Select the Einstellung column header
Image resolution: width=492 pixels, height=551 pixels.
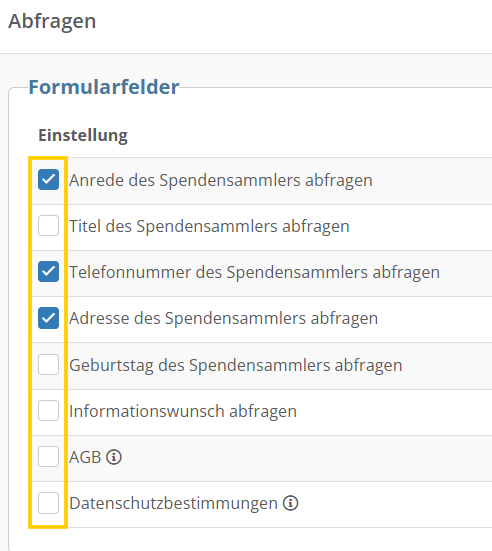point(83,136)
